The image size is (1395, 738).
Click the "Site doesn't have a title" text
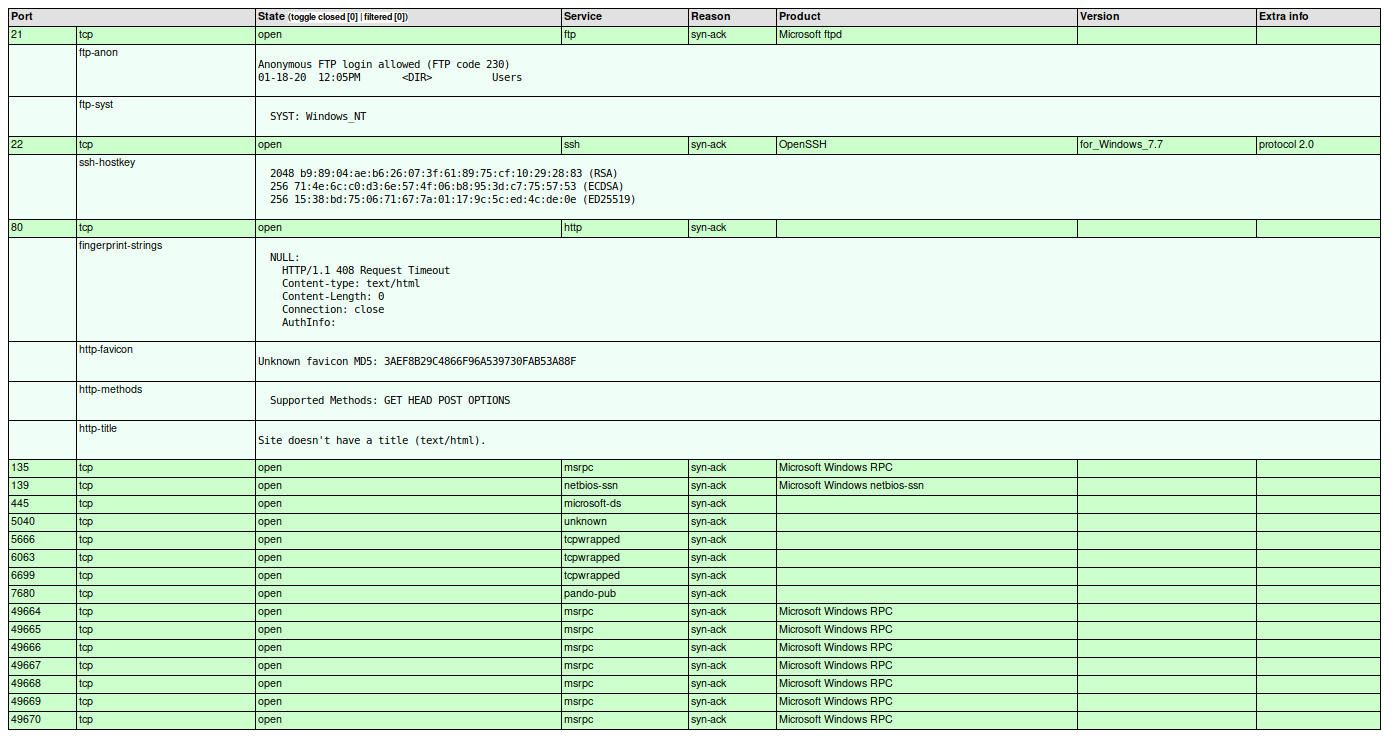(372, 441)
